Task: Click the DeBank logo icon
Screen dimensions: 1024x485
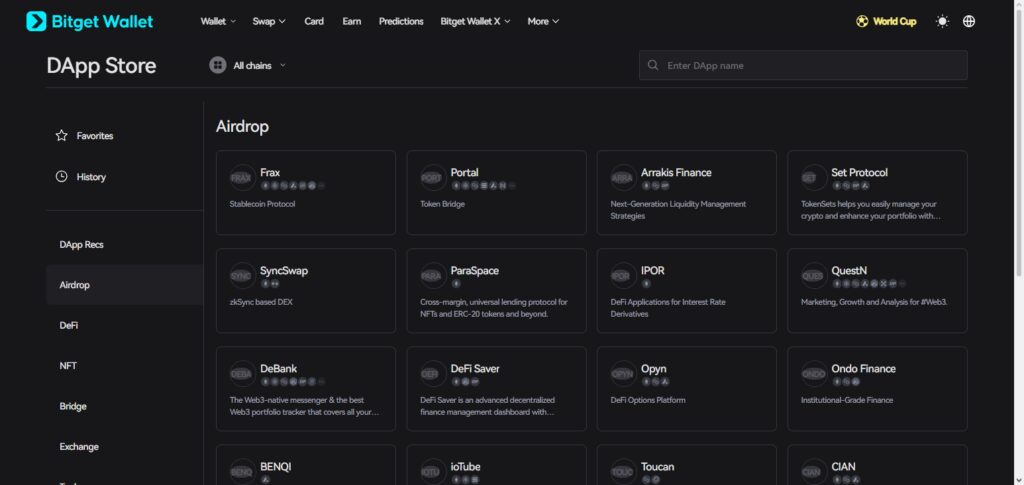Action: (x=241, y=373)
